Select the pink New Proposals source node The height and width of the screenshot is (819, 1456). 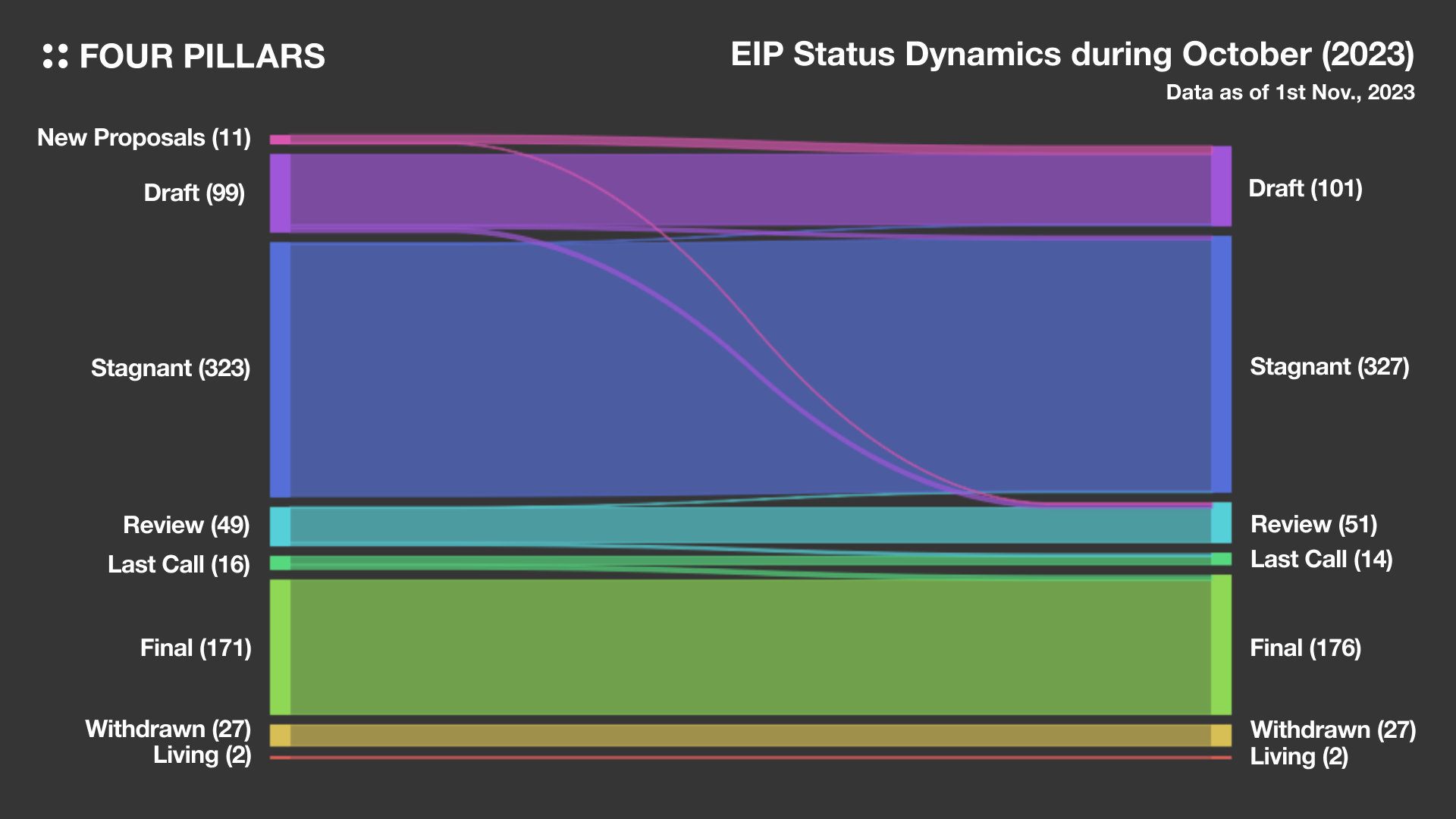[280, 140]
